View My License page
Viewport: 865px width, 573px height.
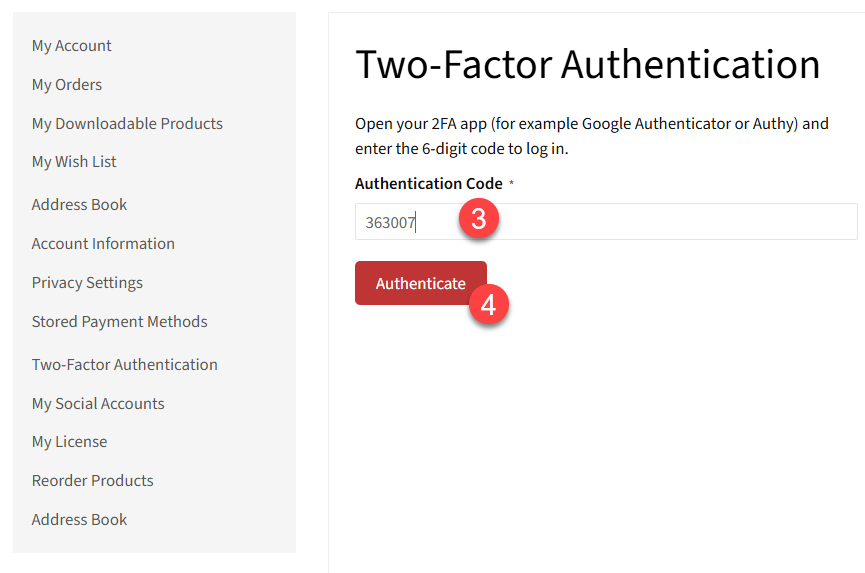(x=69, y=442)
